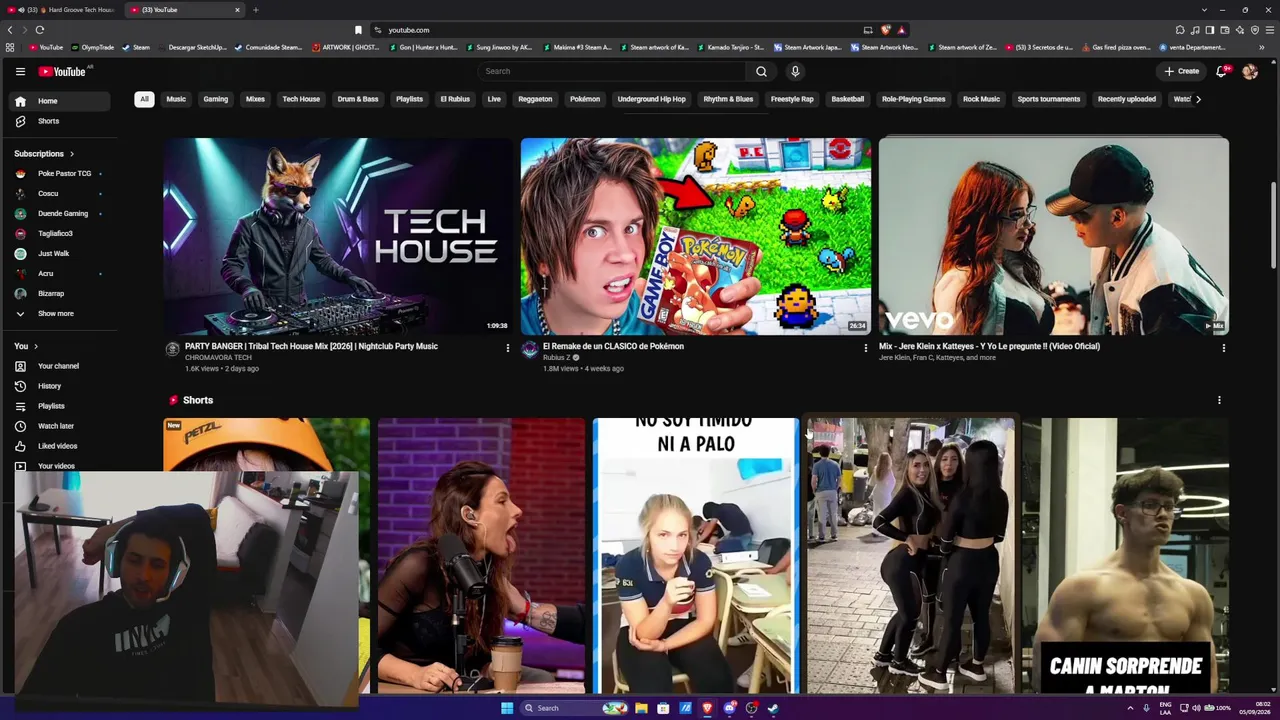Viewport: 1280px width, 720px height.
Task: Reload the page from the browser toolbar
Action: [x=40, y=30]
